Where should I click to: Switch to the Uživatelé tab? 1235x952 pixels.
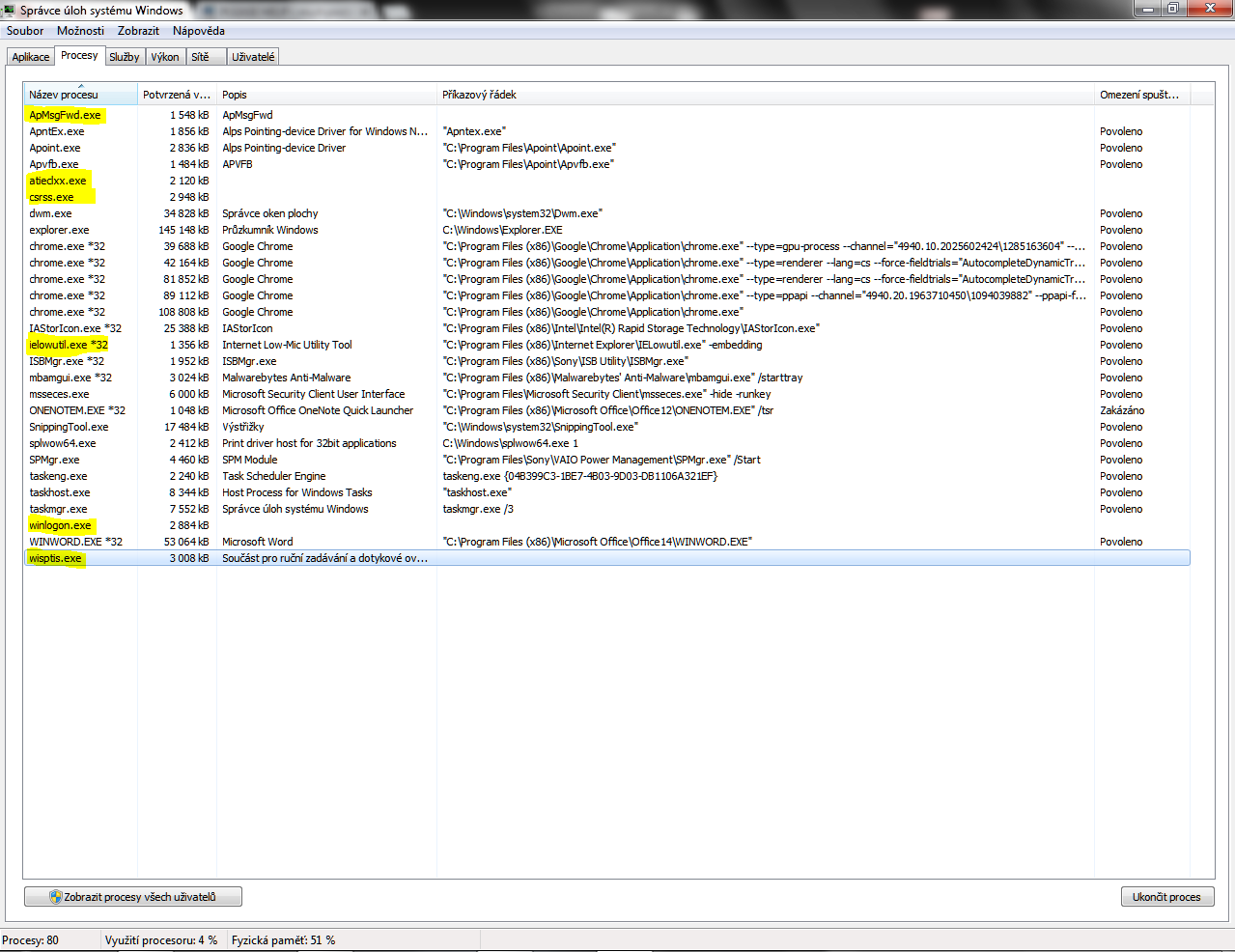tap(253, 57)
